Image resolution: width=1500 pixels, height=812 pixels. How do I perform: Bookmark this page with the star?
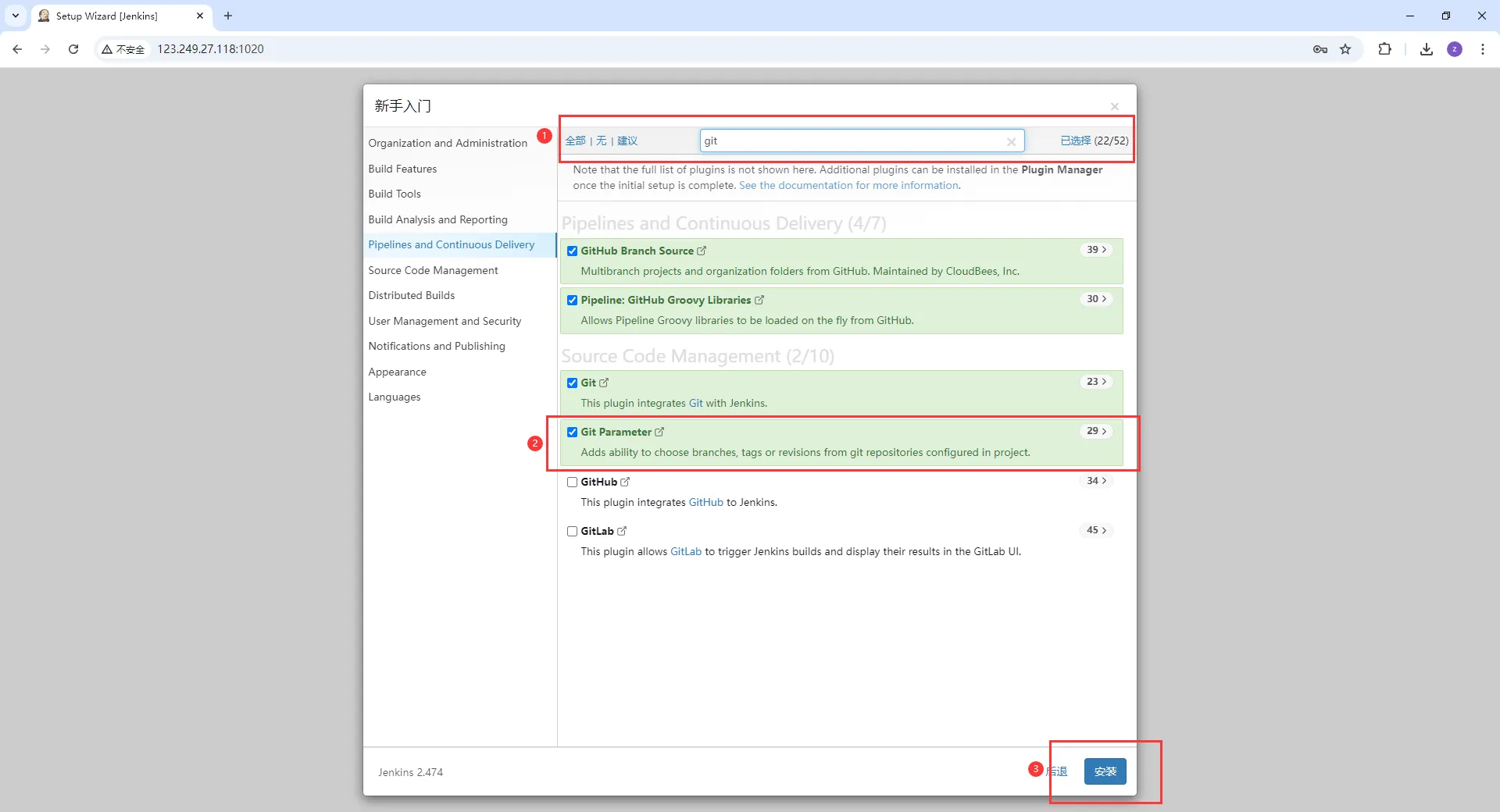(1345, 49)
